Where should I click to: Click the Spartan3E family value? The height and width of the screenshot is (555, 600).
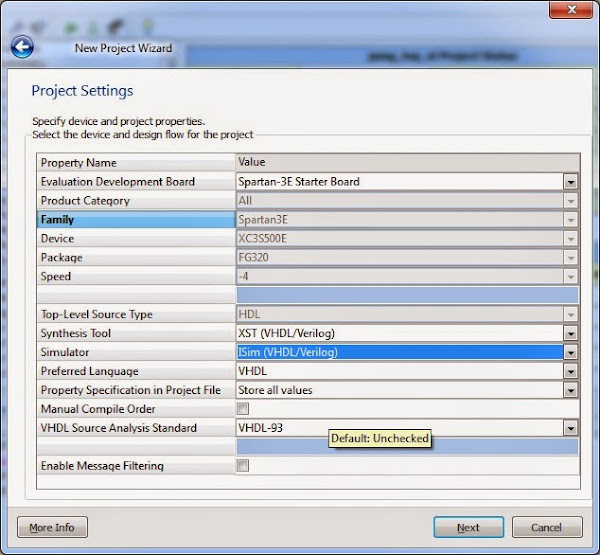coord(399,220)
